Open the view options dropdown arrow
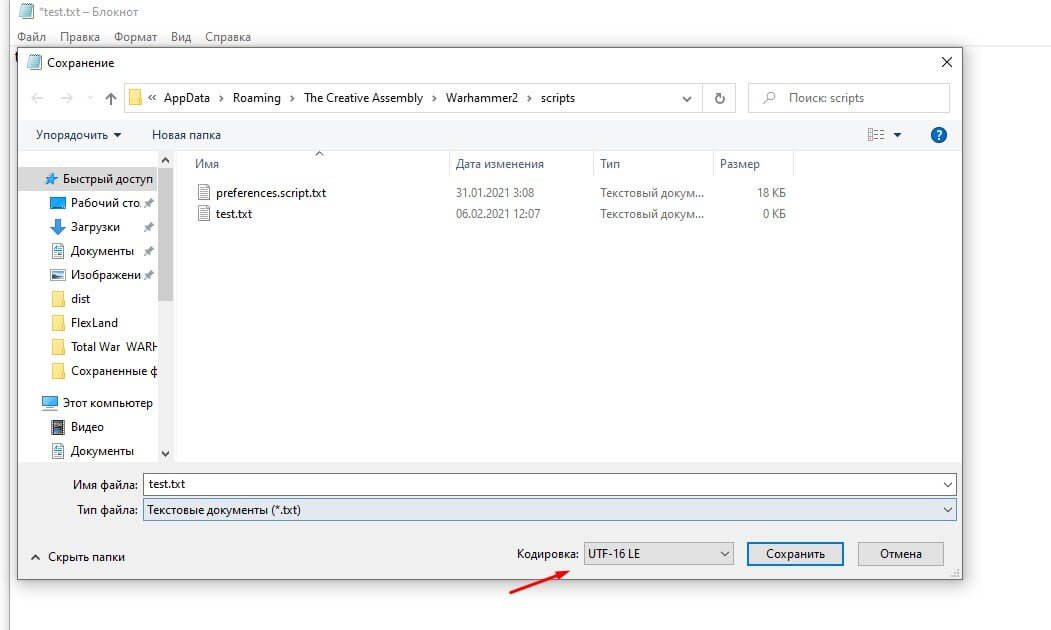Screen dimensions: 1051x630 897,135
